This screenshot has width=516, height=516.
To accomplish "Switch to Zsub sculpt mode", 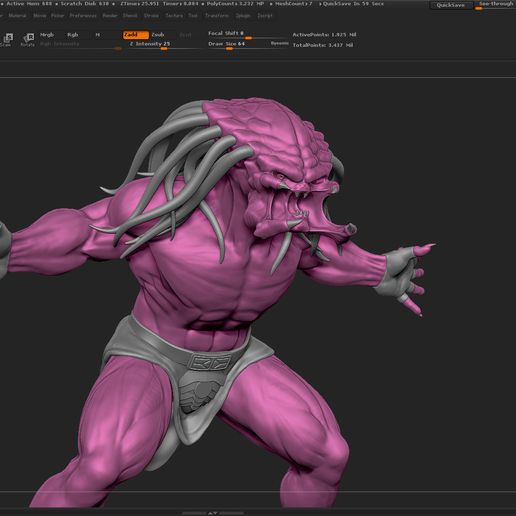I will point(158,35).
